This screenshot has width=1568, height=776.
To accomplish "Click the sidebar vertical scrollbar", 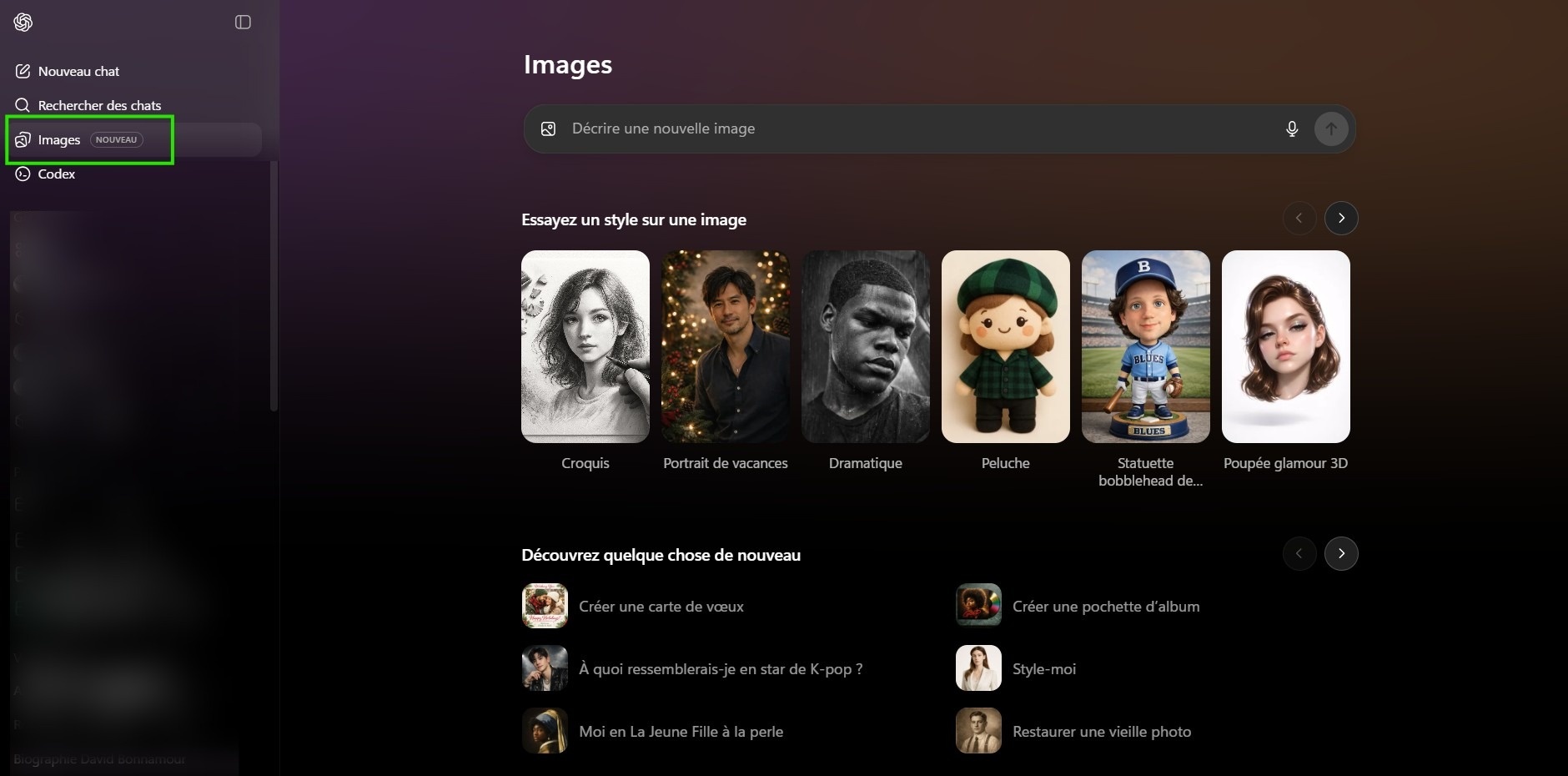I will 274,285.
